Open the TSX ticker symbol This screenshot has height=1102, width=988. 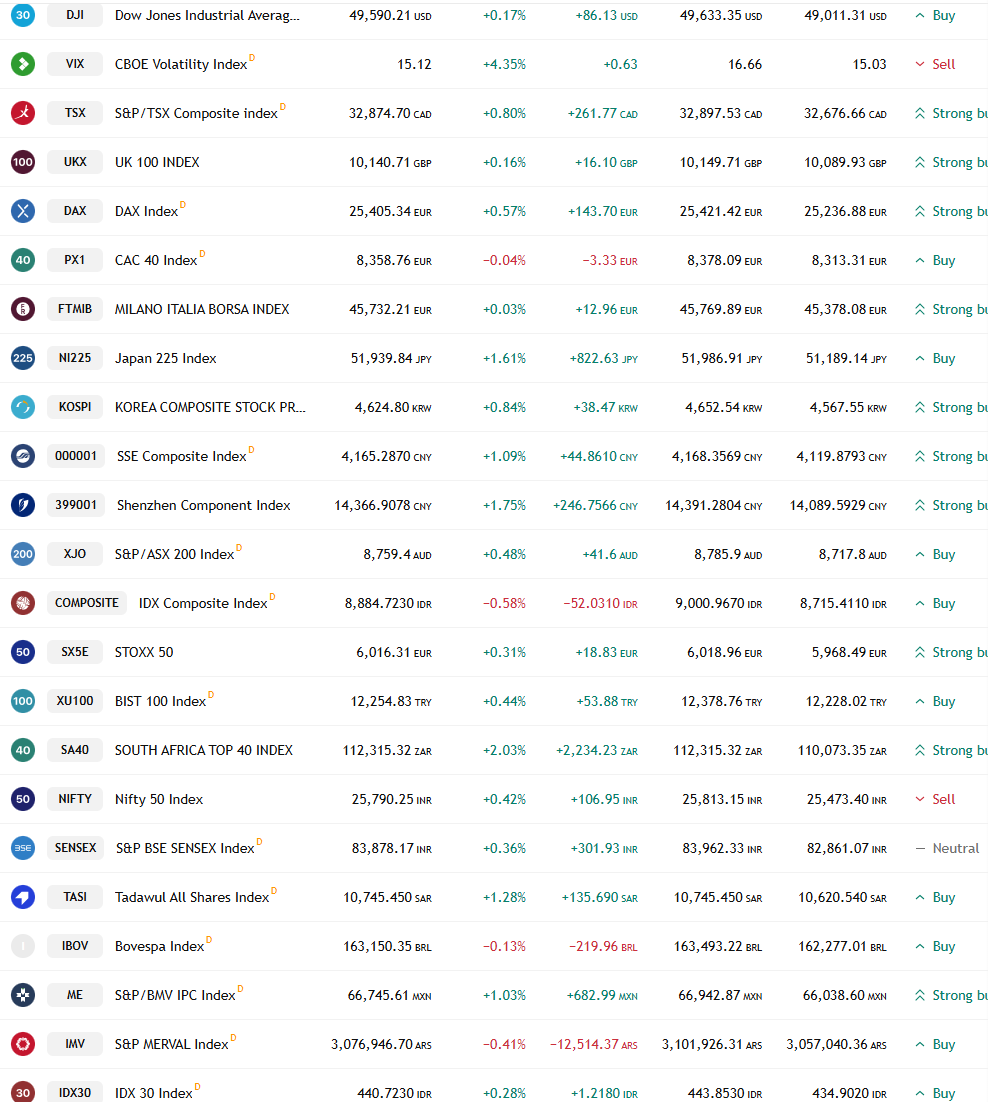(75, 112)
